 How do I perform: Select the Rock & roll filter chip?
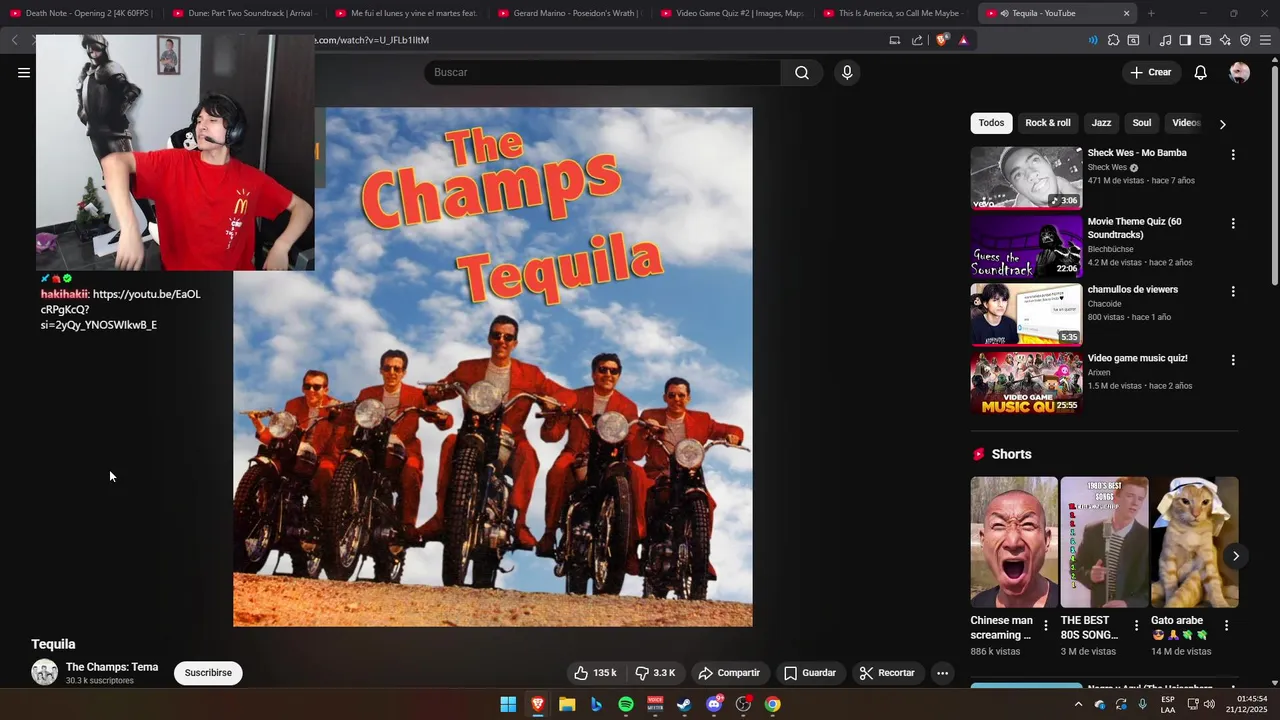click(x=1047, y=123)
